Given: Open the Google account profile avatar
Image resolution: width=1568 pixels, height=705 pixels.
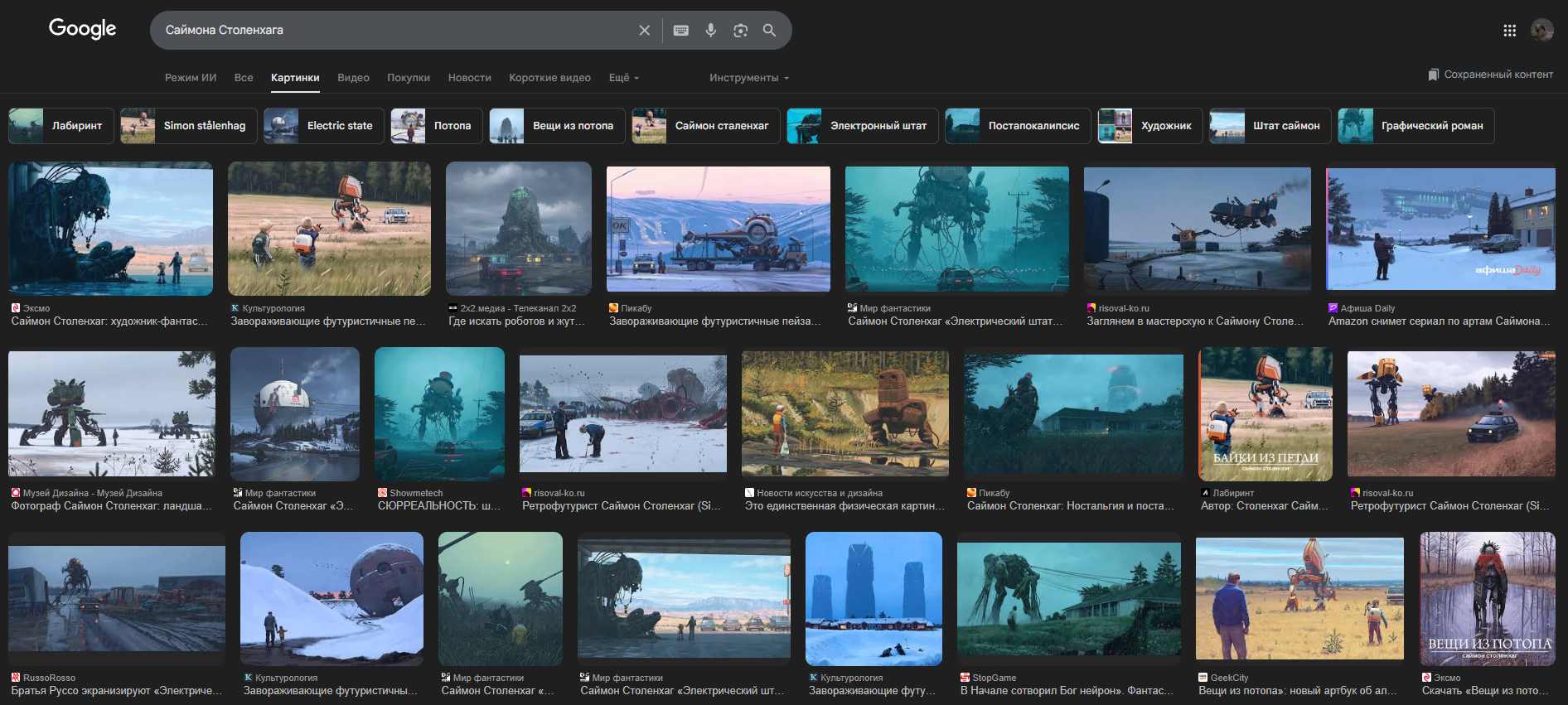Looking at the screenshot, I should click(x=1541, y=31).
